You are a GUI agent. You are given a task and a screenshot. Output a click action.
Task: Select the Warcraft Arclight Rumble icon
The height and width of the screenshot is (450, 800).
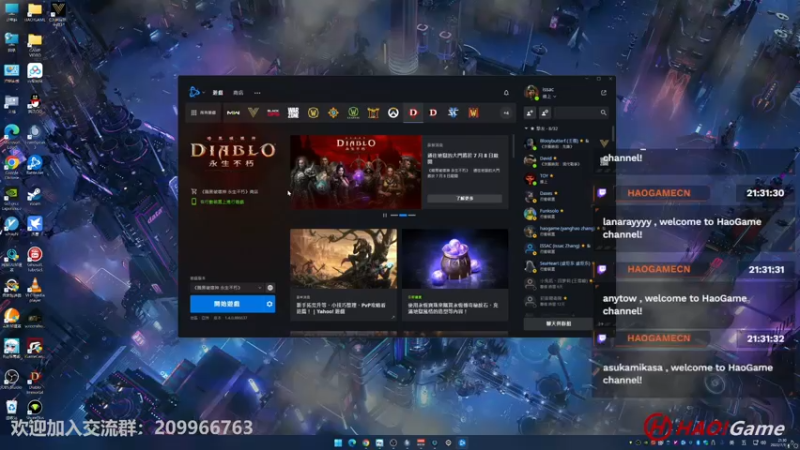373,113
